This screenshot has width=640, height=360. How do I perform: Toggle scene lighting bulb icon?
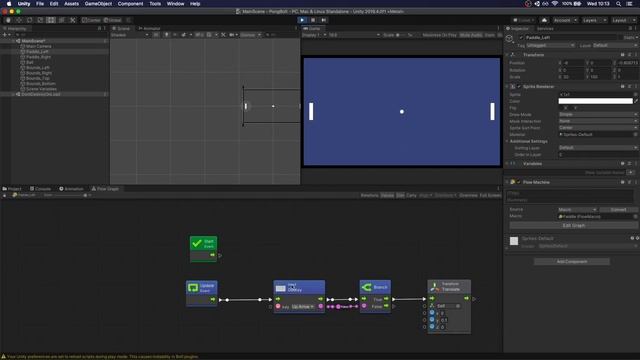coord(167,35)
